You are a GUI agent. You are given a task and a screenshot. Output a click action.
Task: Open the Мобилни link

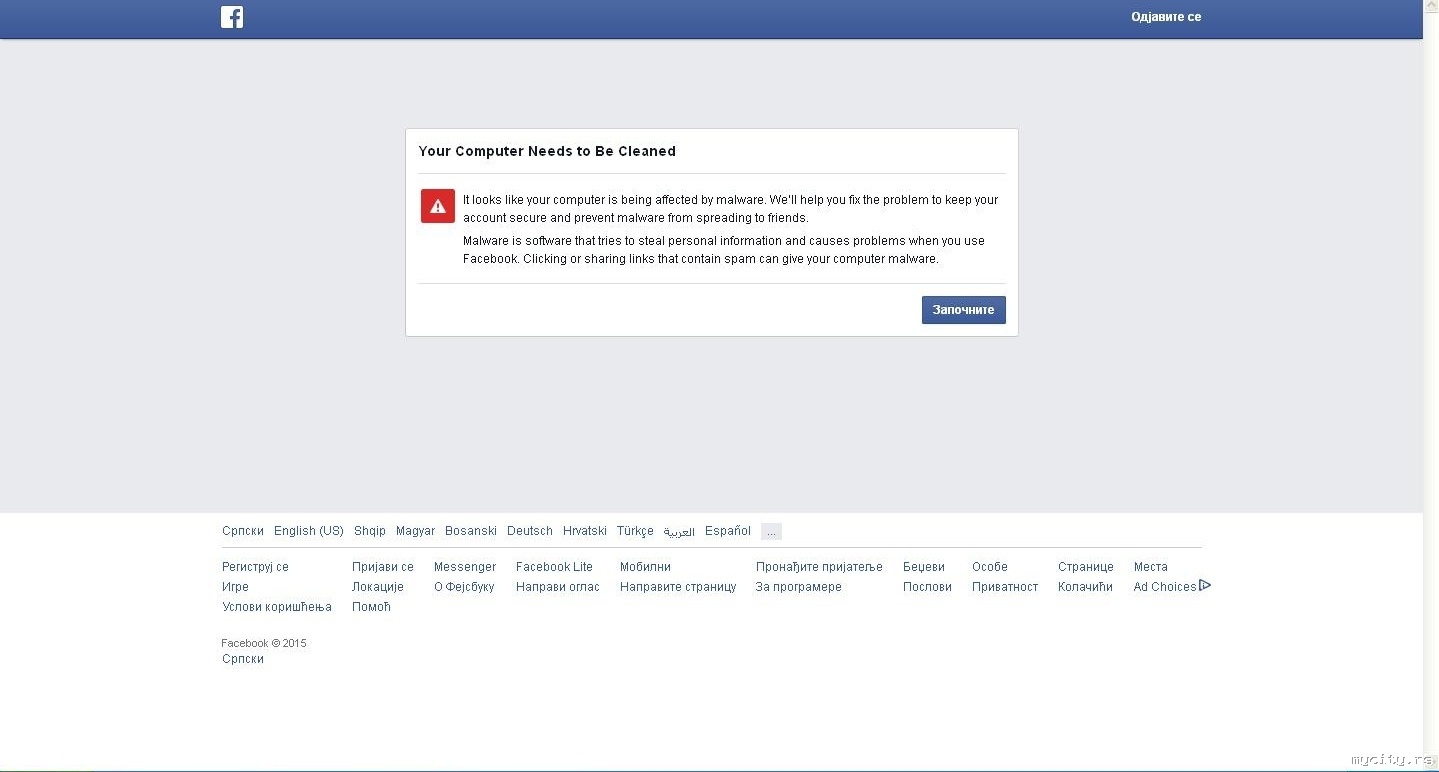(645, 567)
